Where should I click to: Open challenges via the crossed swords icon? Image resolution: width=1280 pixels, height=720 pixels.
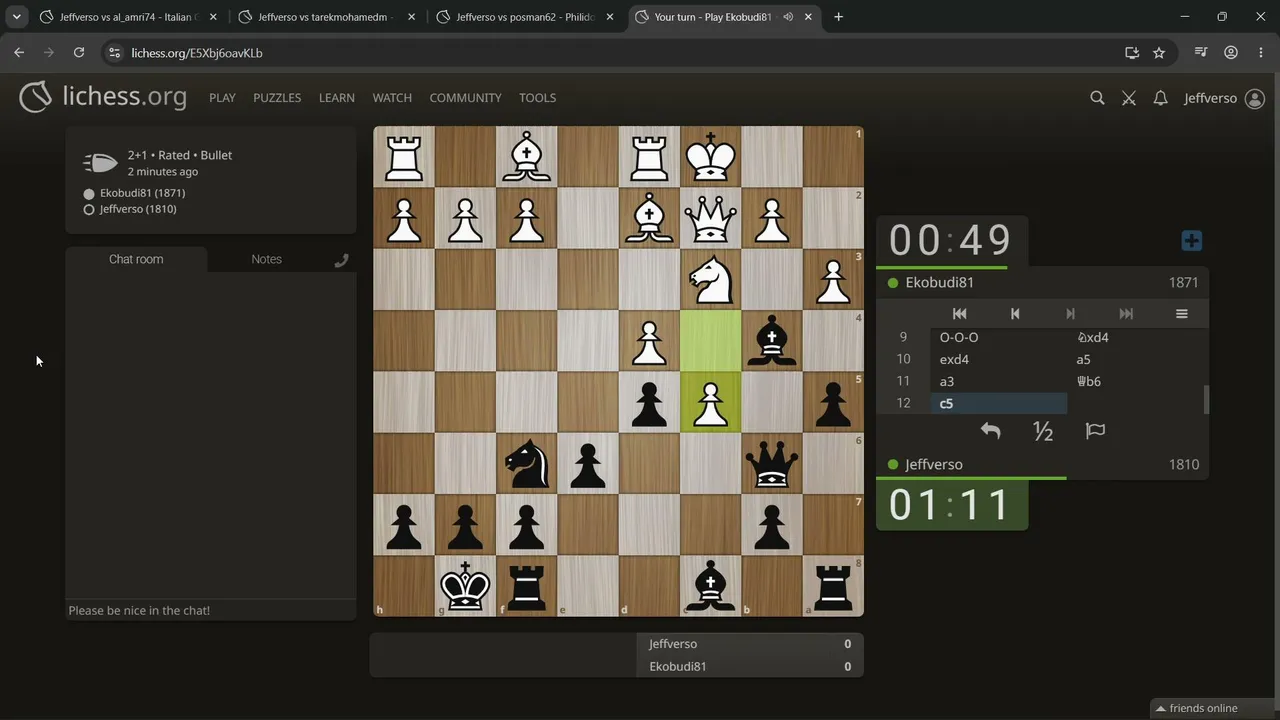click(x=1129, y=98)
